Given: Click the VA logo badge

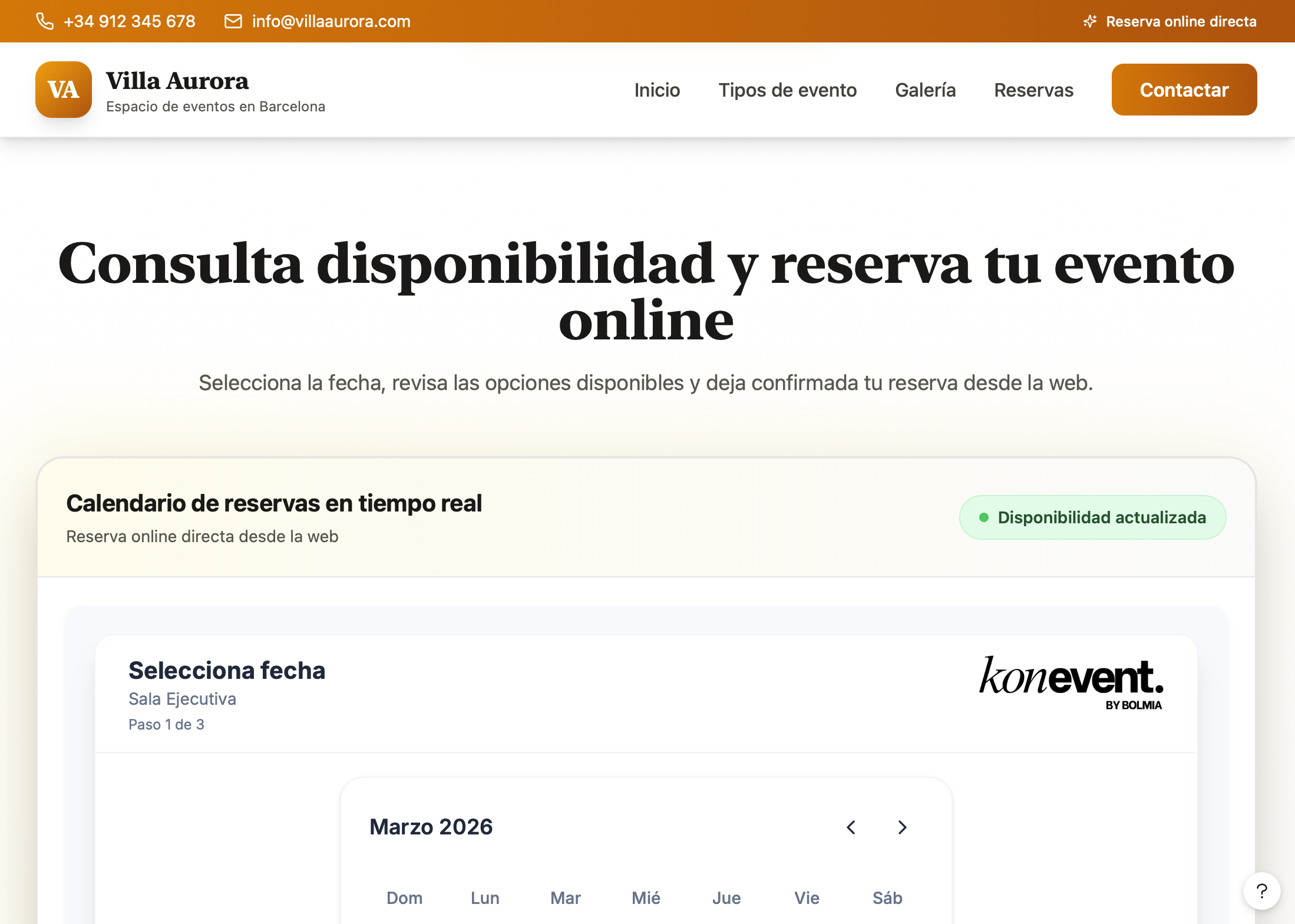Looking at the screenshot, I should [x=64, y=90].
